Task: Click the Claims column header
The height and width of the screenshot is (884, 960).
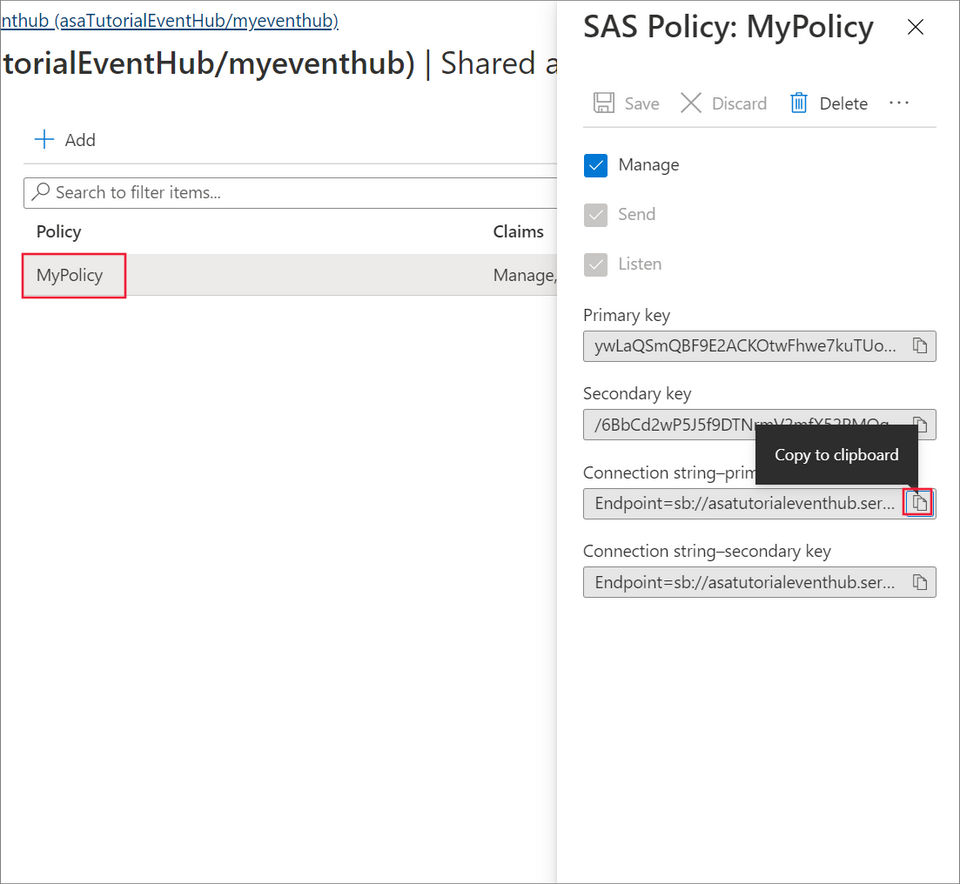Action: pos(518,231)
